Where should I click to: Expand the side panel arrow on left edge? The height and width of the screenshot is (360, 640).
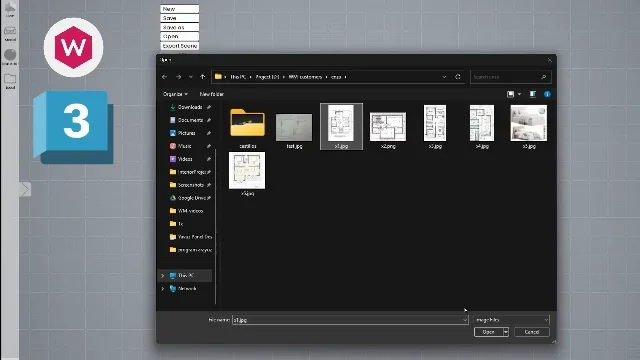pos(25,189)
